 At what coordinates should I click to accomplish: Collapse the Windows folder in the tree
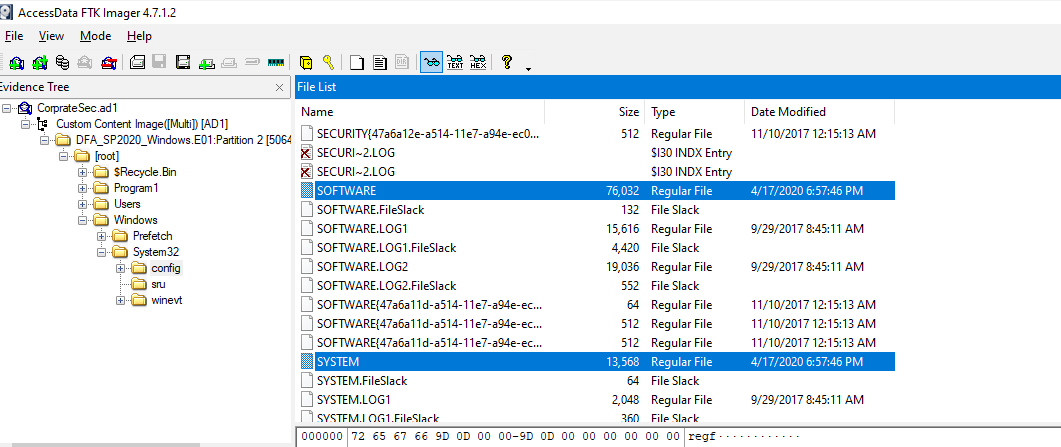click(x=84, y=220)
